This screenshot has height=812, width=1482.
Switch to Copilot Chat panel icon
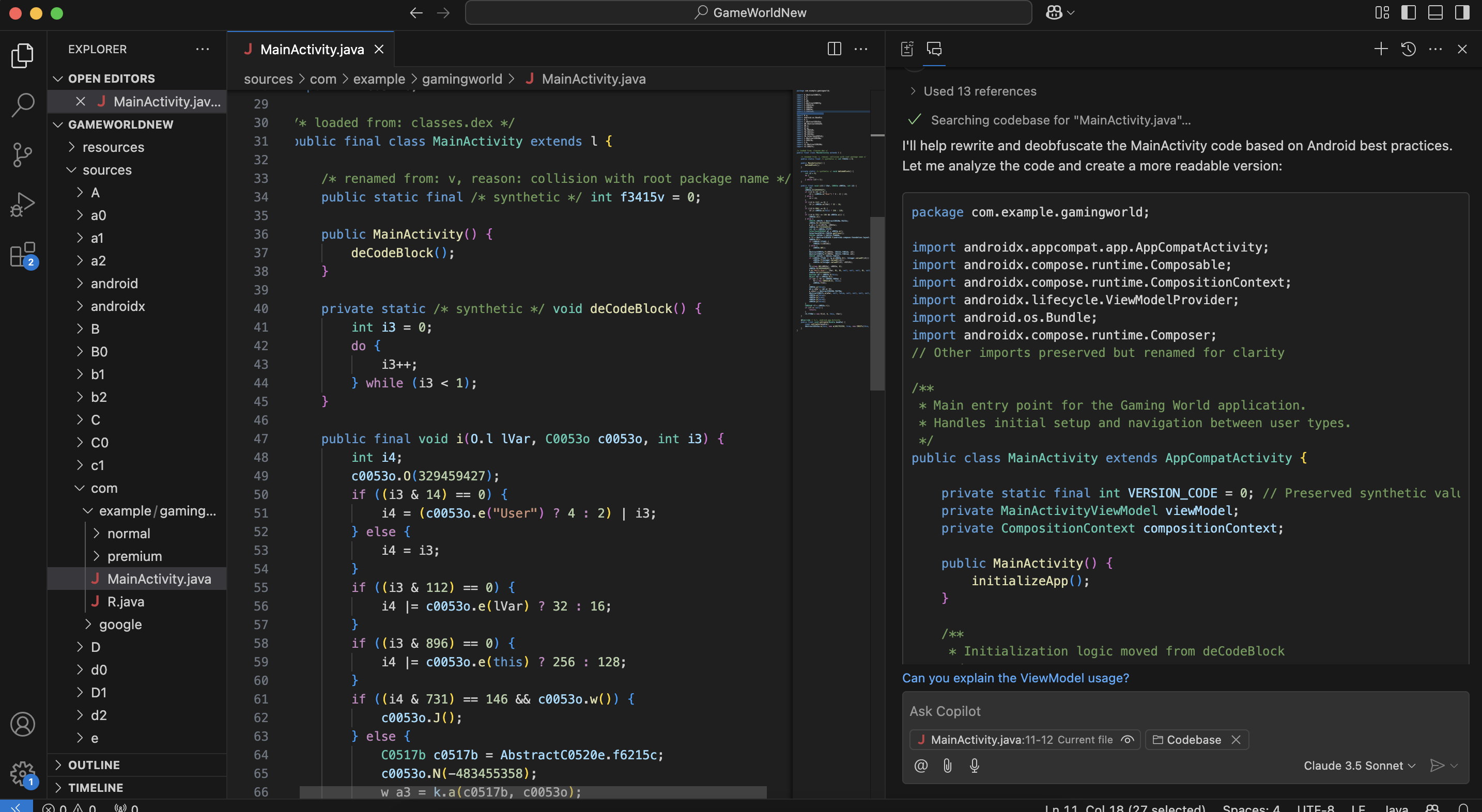934,49
